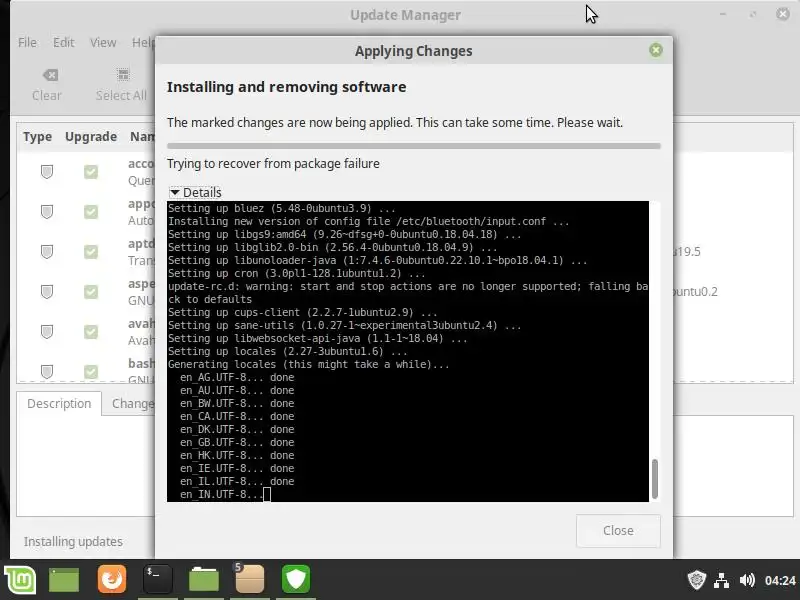Click the Close button in Applying Changes
This screenshot has height=600, width=800.
coord(618,531)
